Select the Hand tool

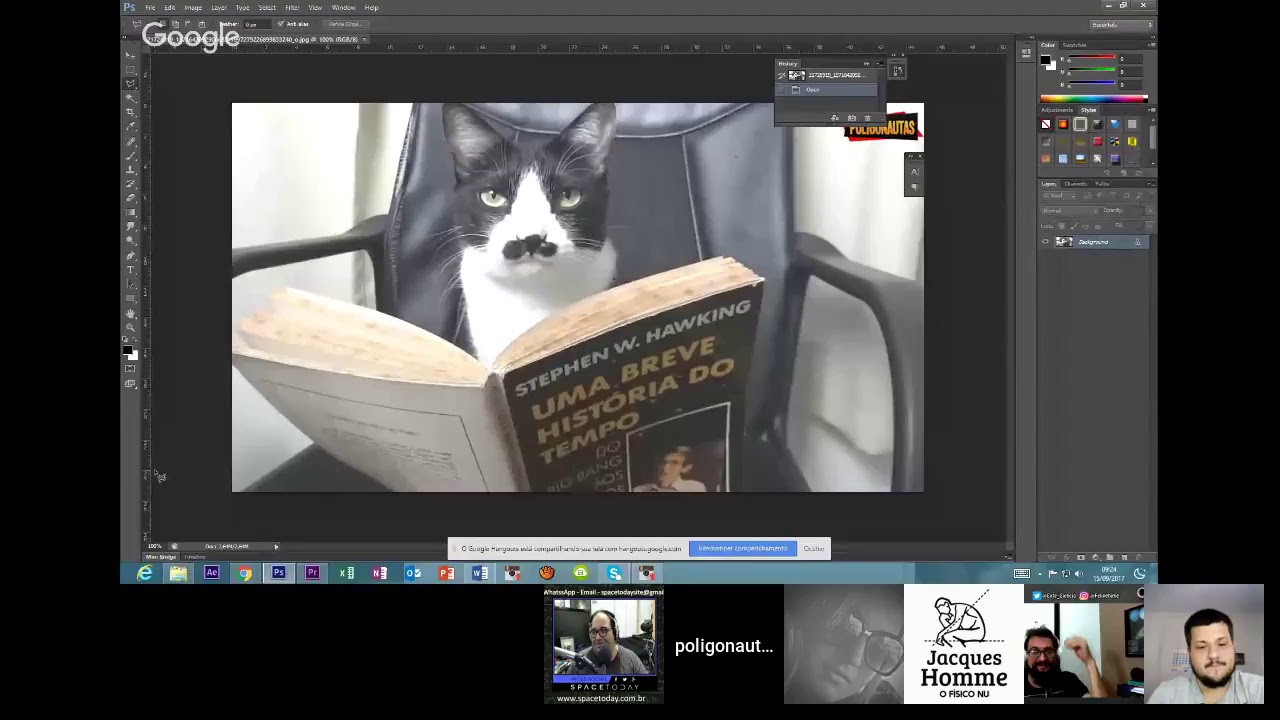pyautogui.click(x=130, y=314)
